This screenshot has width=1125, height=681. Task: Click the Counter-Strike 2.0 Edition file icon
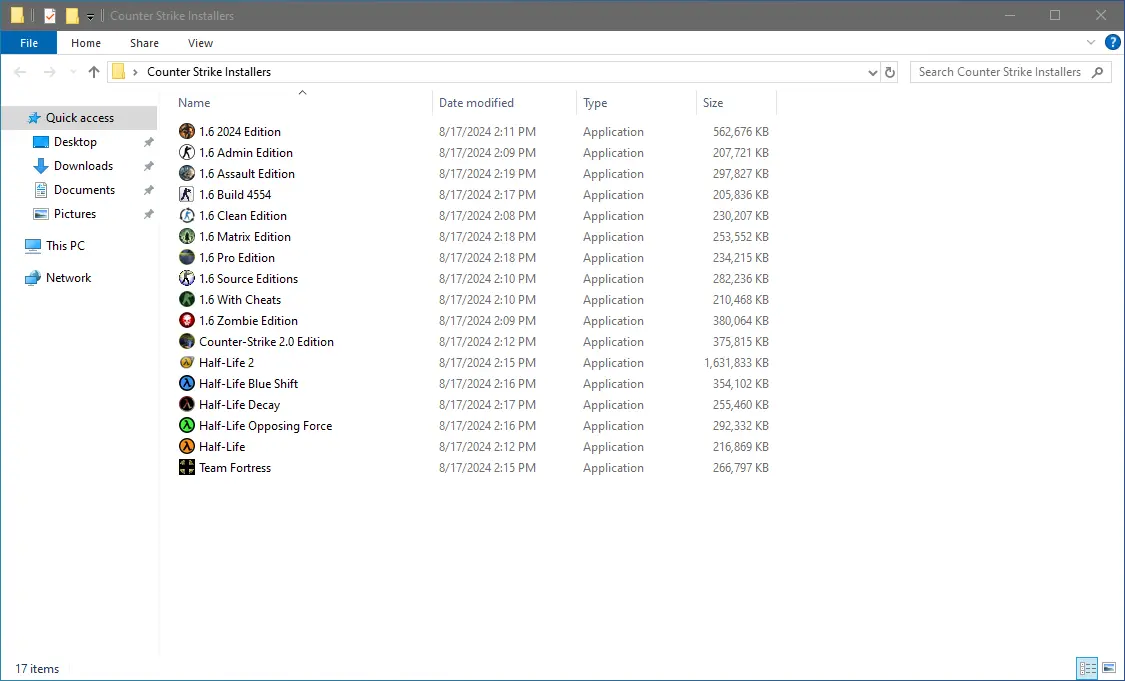[x=187, y=341]
